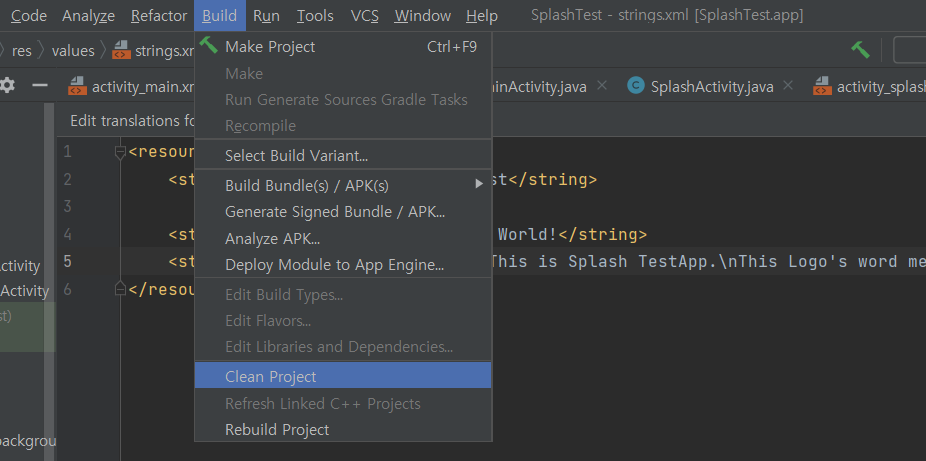Click the SplashActivity.java class icon
This screenshot has width=926, height=461.
point(635,86)
